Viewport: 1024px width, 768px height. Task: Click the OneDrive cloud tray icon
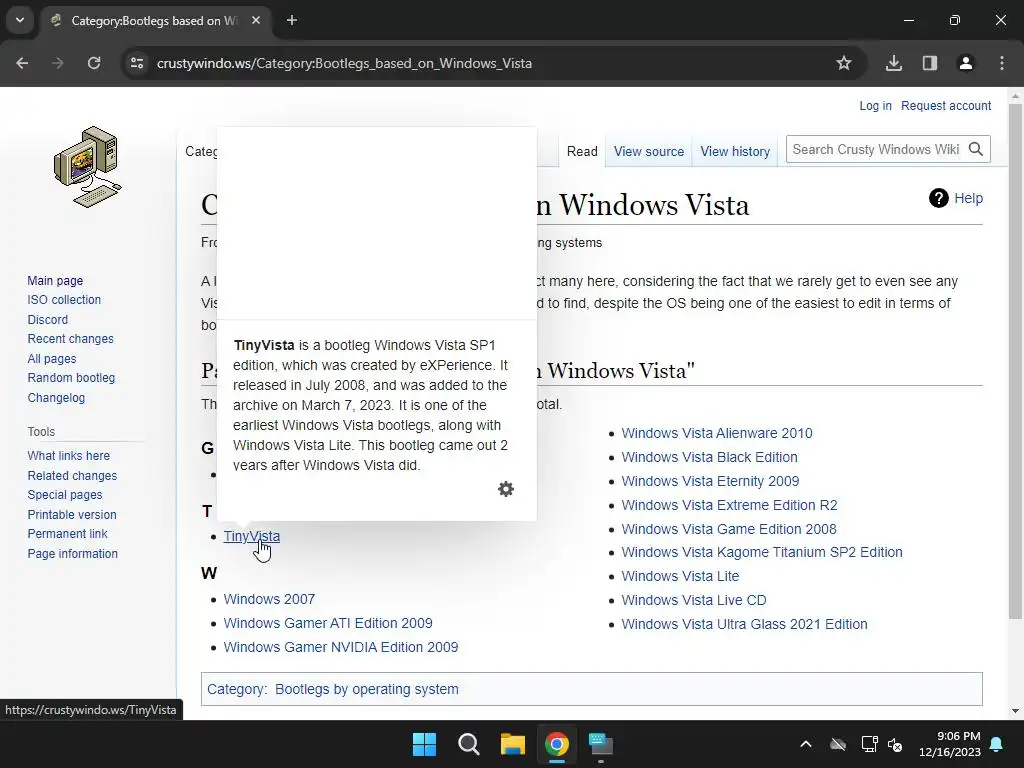point(838,744)
